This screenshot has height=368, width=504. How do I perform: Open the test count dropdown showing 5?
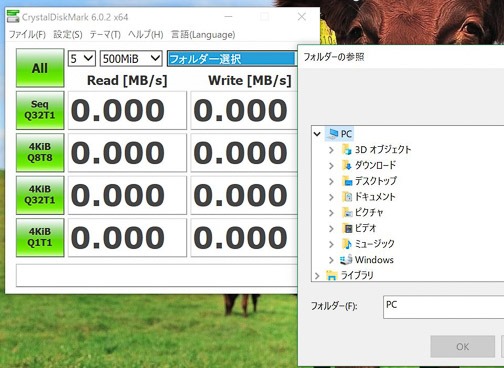[x=82, y=59]
